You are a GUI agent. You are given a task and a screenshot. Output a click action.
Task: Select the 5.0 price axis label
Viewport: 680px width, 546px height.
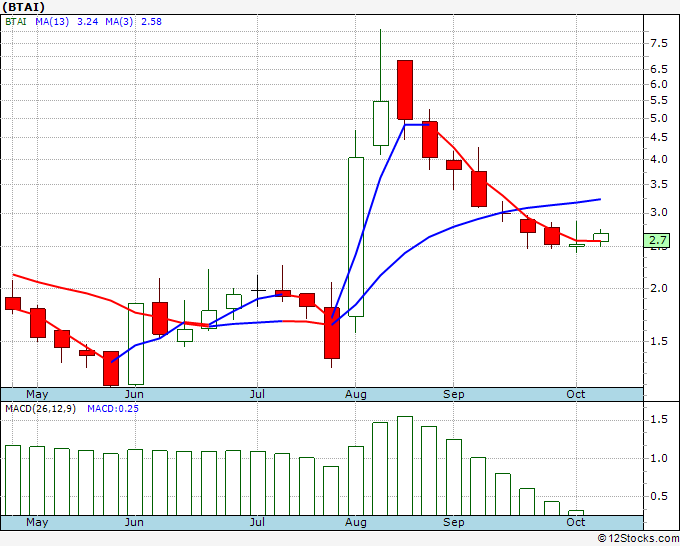(659, 118)
